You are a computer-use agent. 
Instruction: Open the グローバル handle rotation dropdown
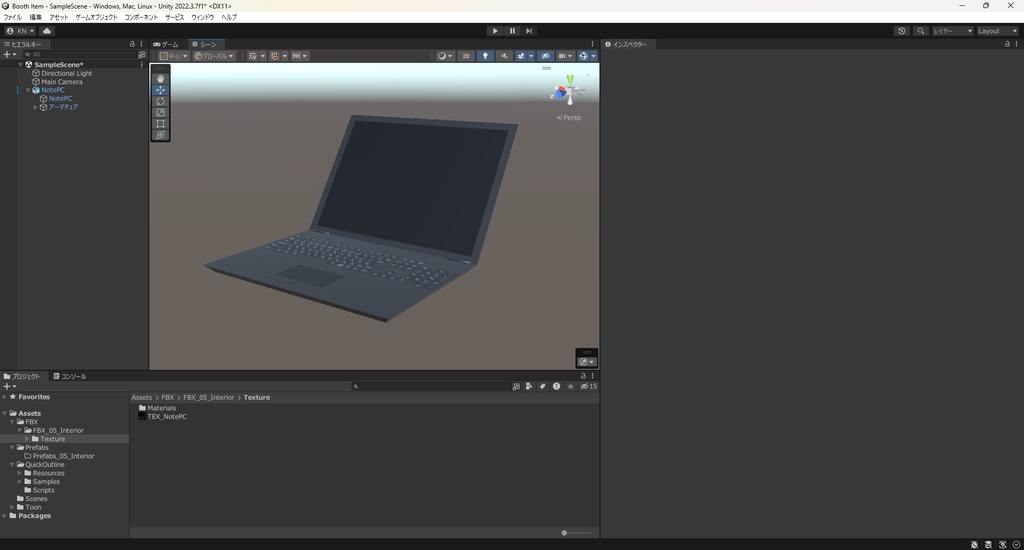[x=214, y=56]
